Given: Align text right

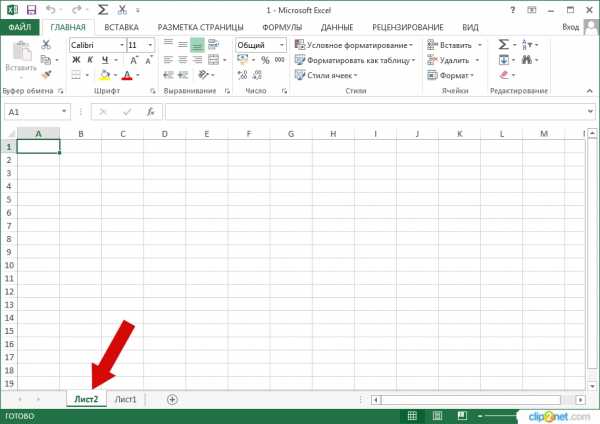Looking at the screenshot, I should coord(197,60).
